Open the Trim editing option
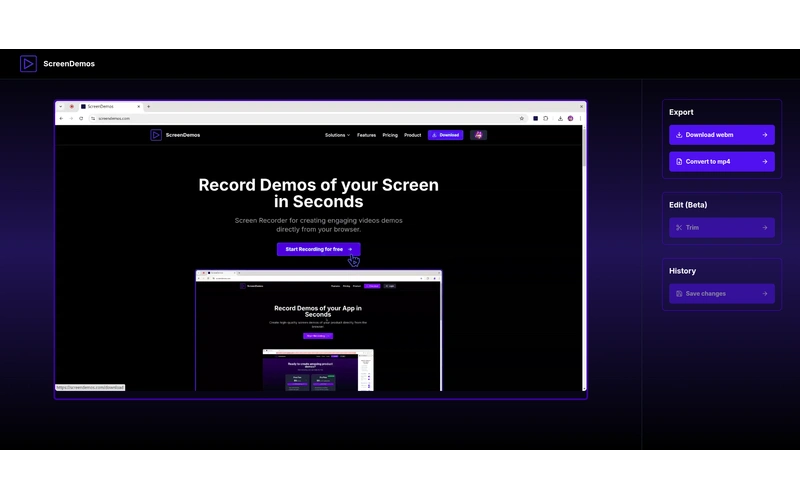Screen dimensions: 800x500 [x=721, y=228]
